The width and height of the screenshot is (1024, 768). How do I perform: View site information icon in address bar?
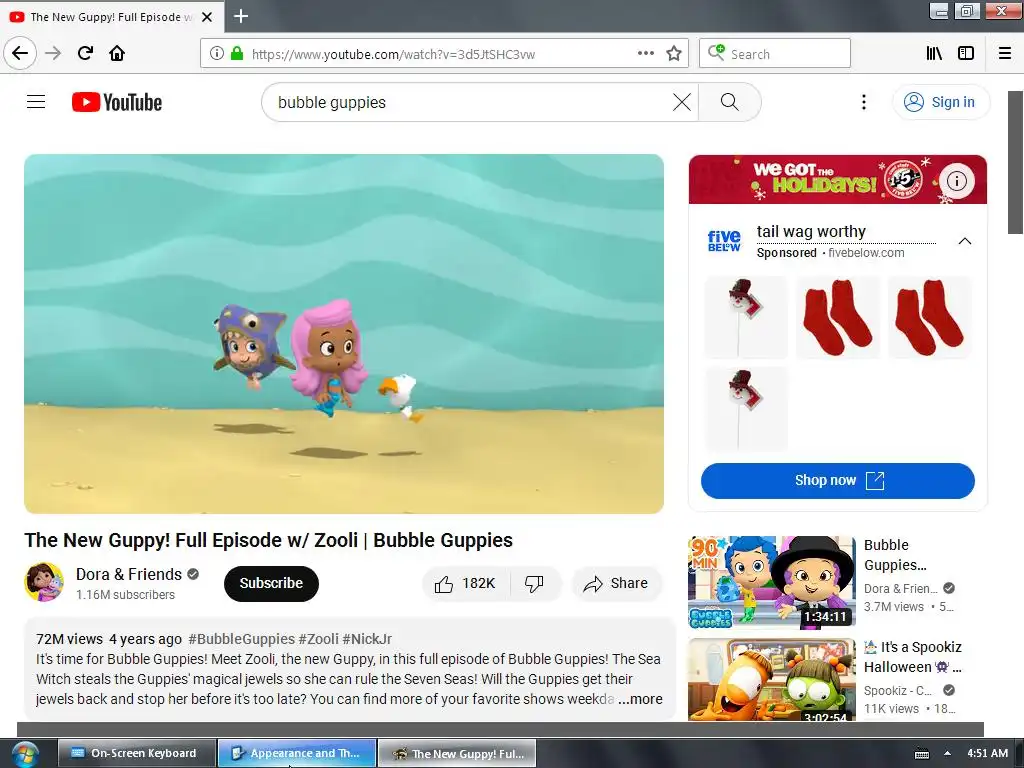pyautogui.click(x=216, y=53)
